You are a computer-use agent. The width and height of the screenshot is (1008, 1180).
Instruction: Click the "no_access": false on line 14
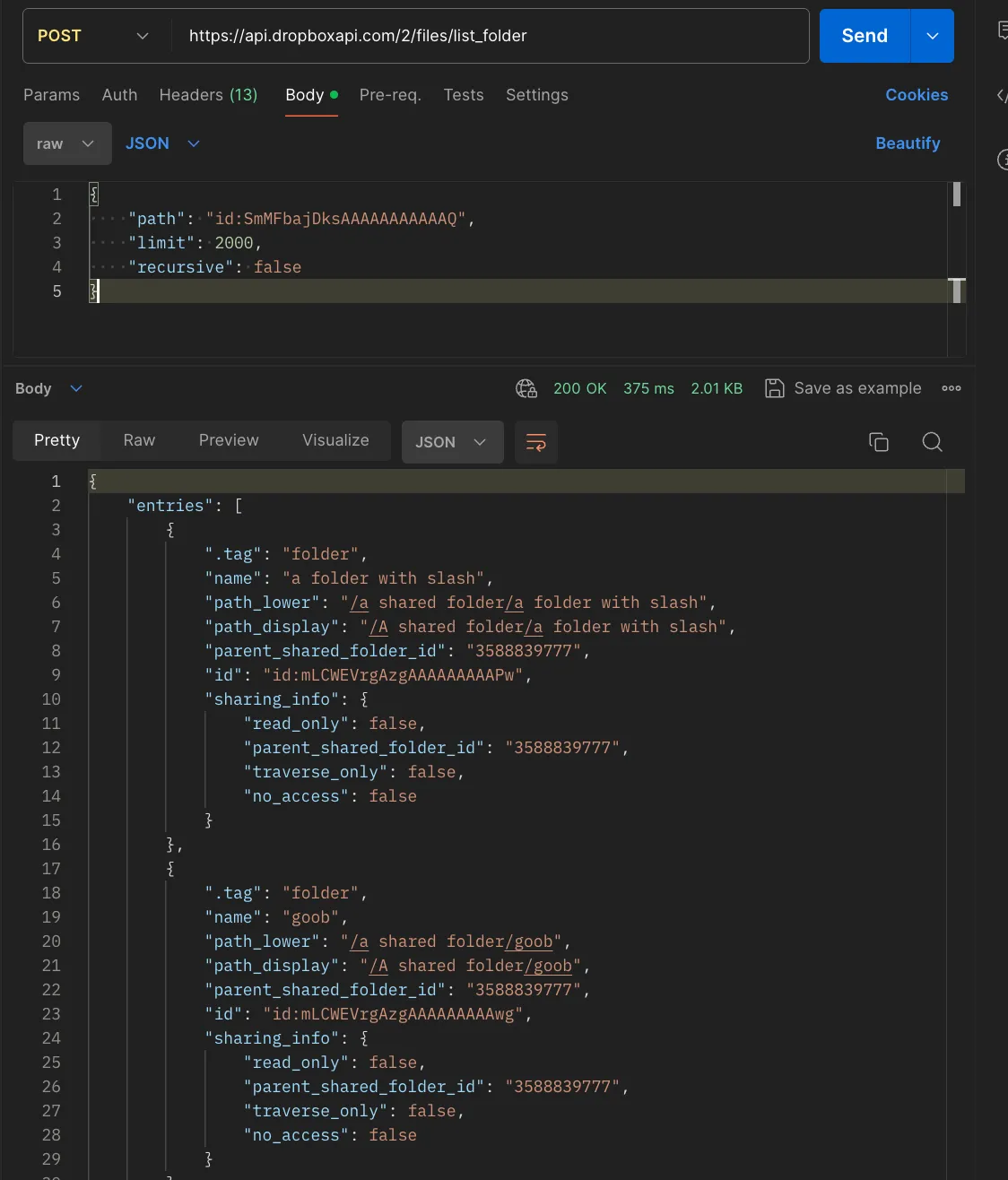[x=330, y=796]
